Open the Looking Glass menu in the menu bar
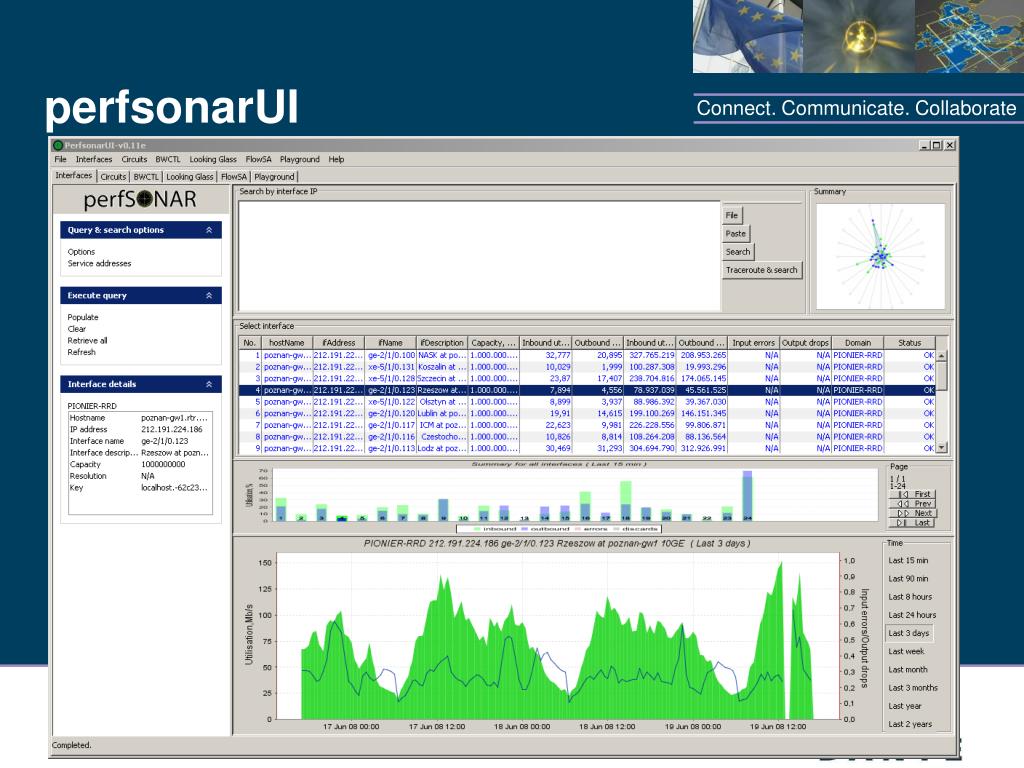 213,159
